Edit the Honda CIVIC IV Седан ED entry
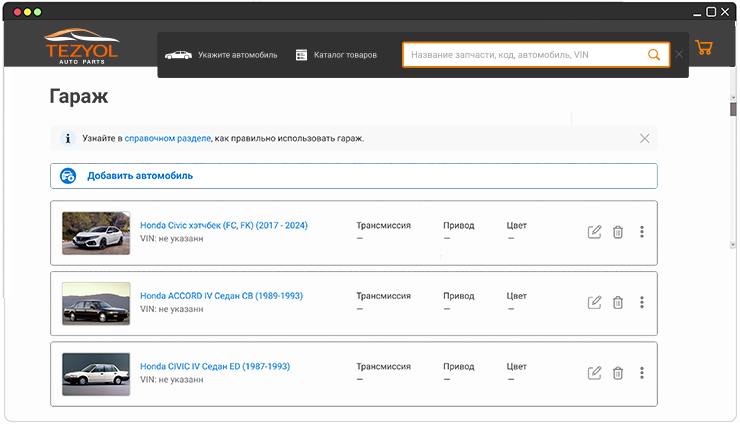This screenshot has height=430, width=740. pos(594,373)
